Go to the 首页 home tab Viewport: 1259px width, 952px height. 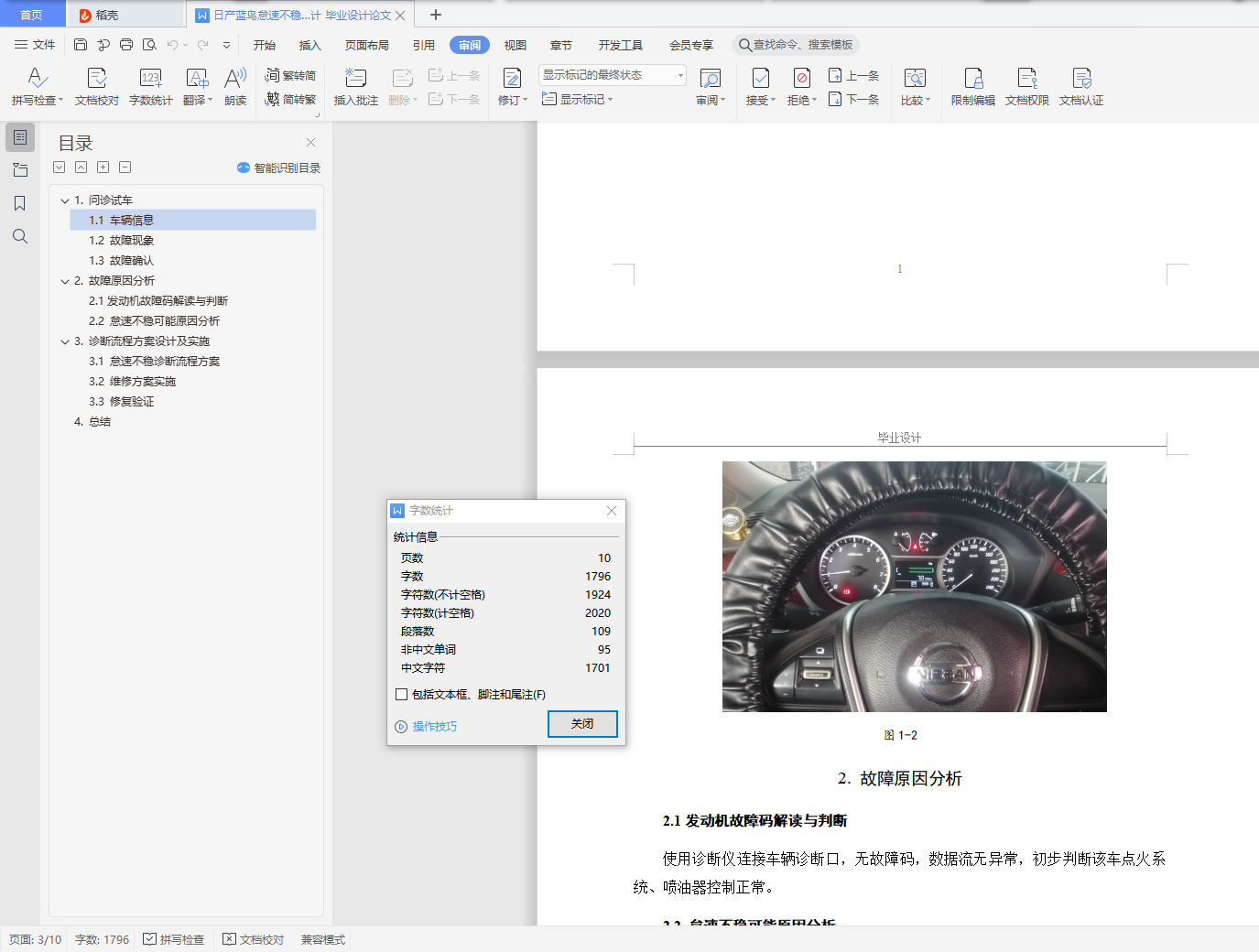[x=31, y=15]
